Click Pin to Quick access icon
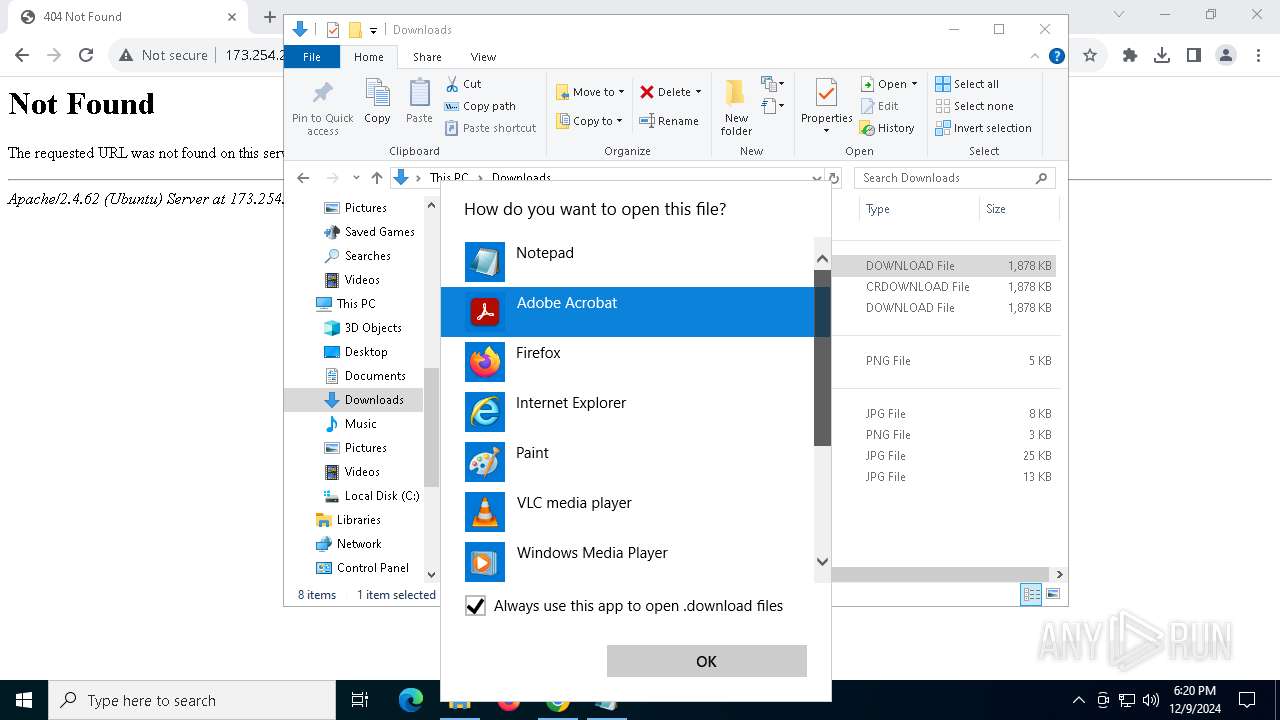 click(322, 107)
